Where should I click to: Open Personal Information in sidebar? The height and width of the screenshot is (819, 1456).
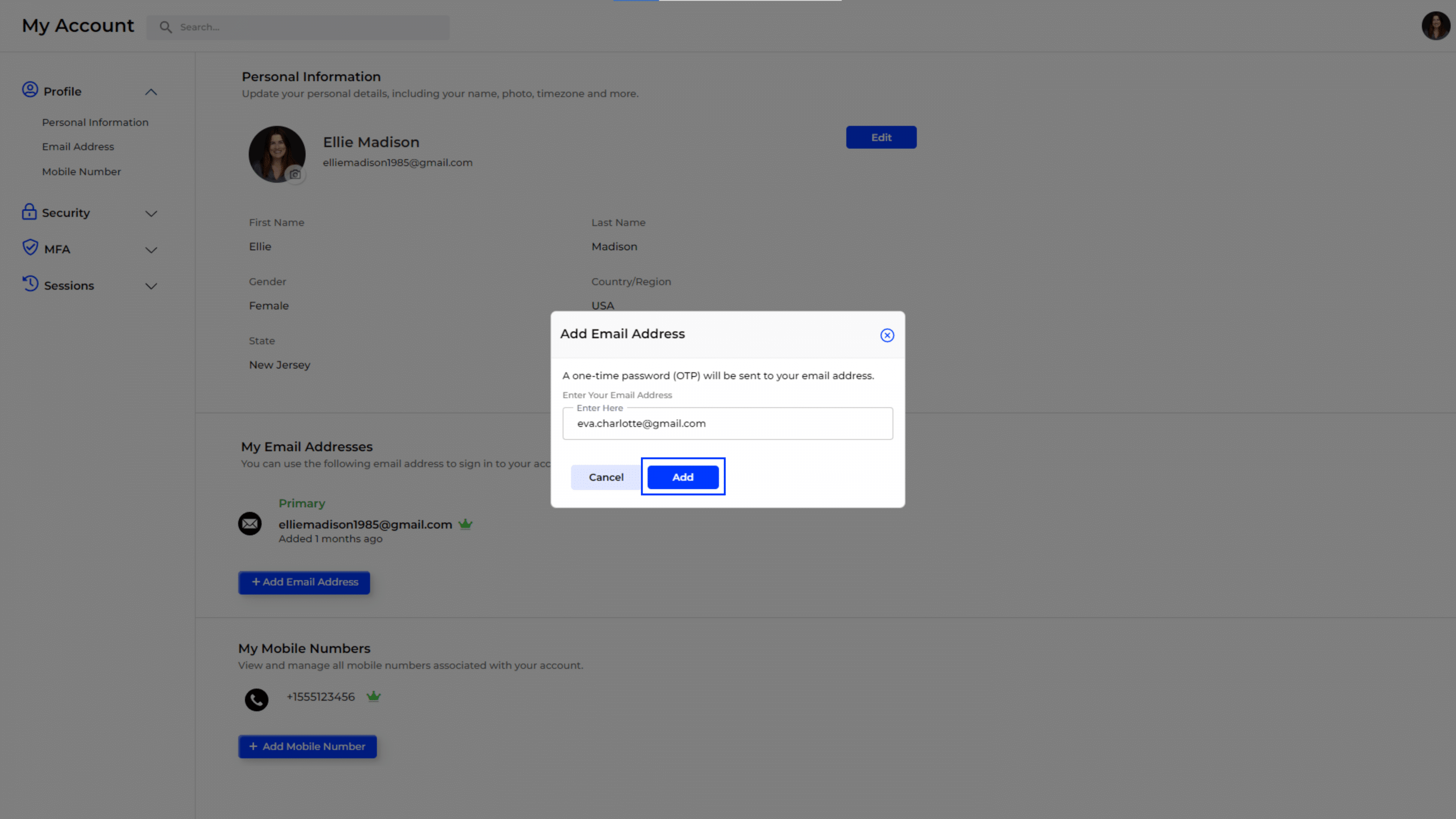click(x=95, y=123)
